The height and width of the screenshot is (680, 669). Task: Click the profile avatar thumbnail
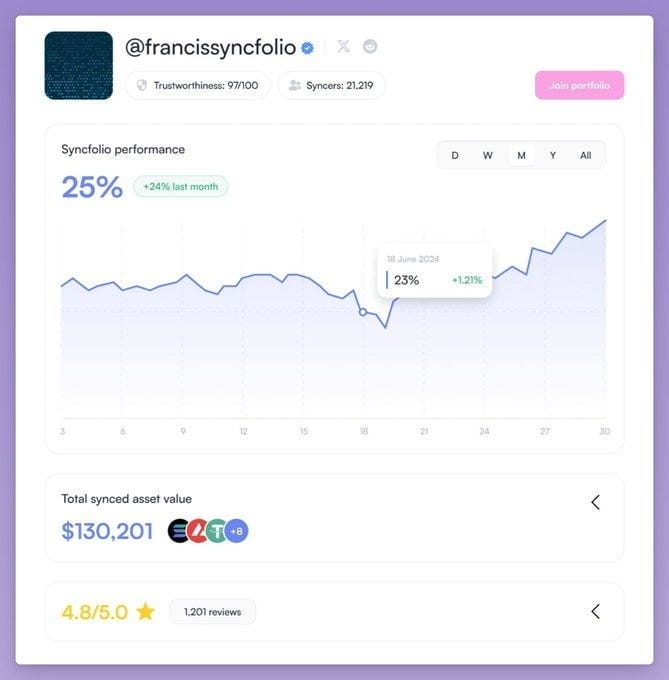pyautogui.click(x=78, y=65)
